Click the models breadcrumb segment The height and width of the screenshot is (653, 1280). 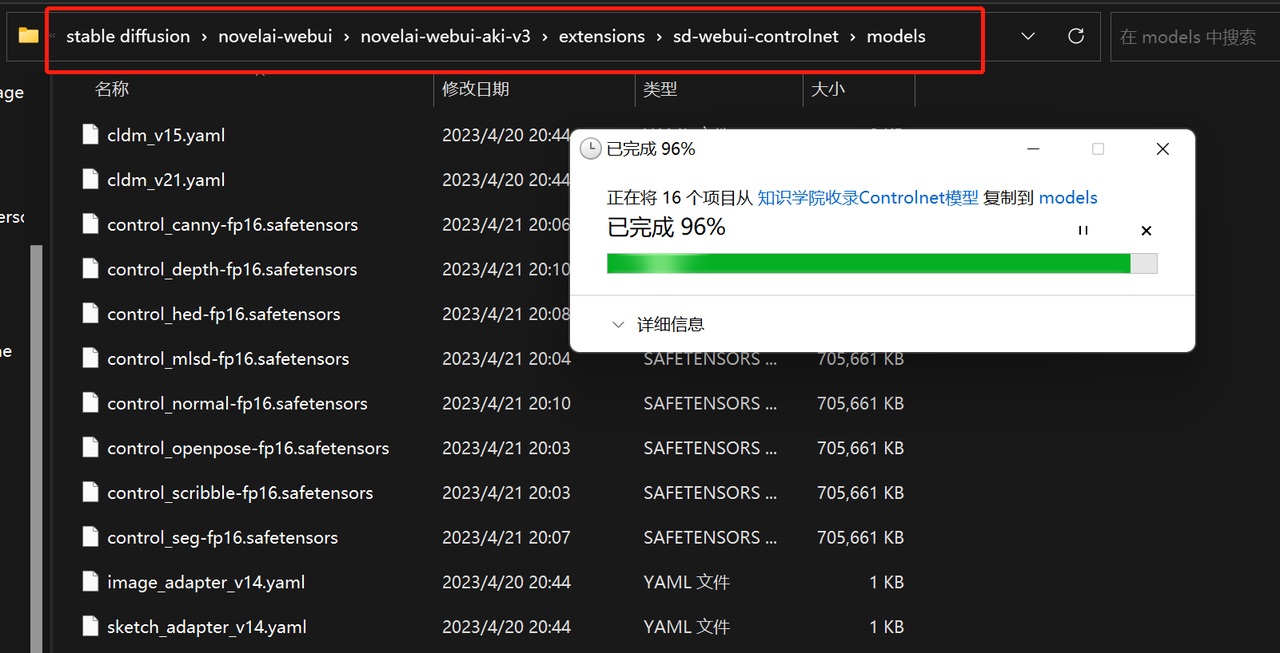[896, 36]
